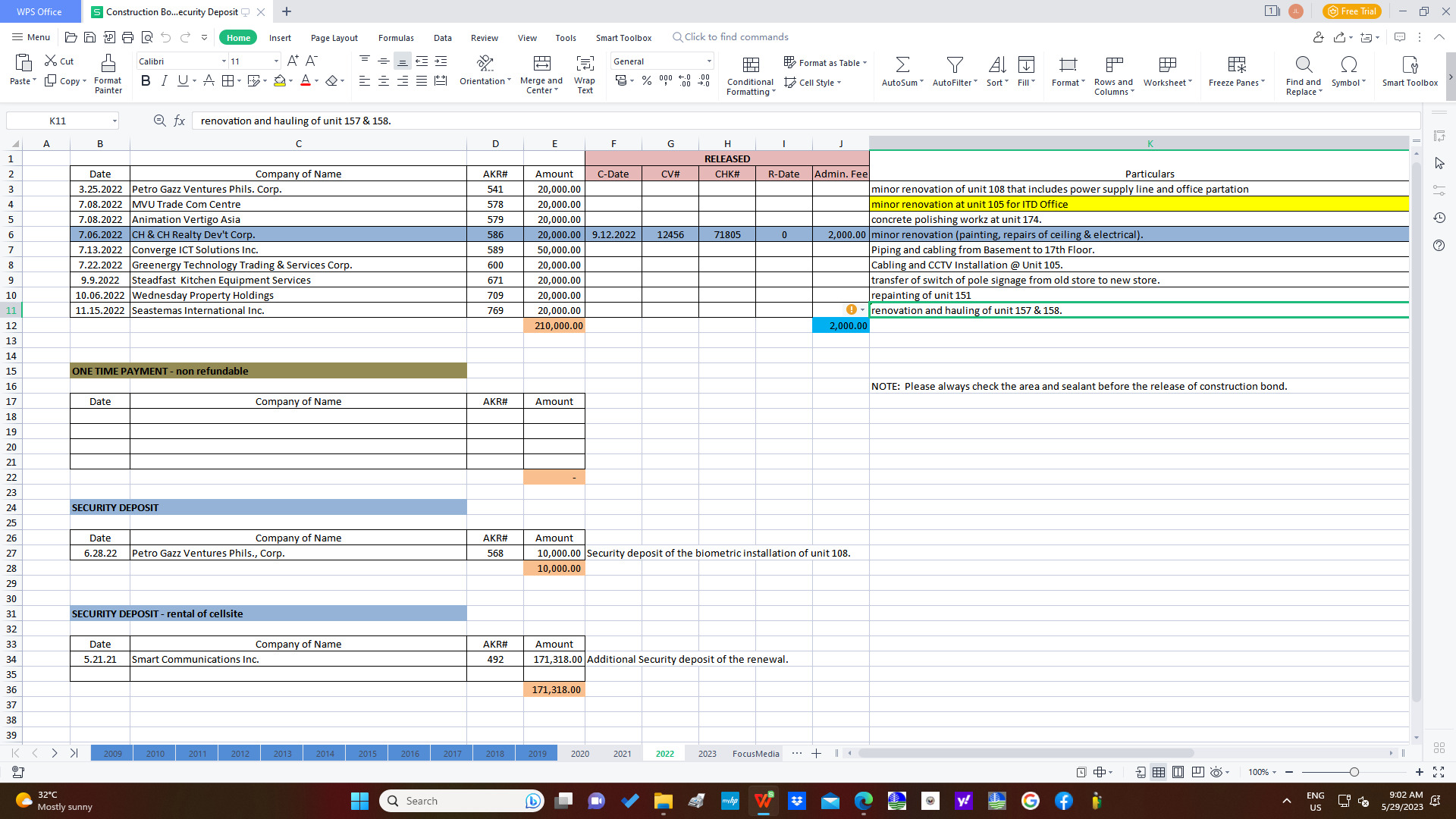
Task: Click the Format Painter brush icon
Action: 108,64
